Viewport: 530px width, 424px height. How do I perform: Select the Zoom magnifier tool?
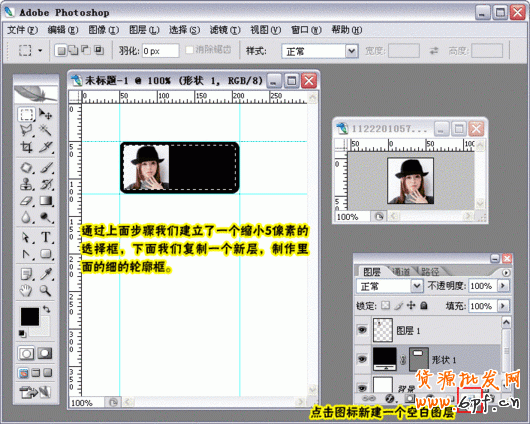point(45,290)
